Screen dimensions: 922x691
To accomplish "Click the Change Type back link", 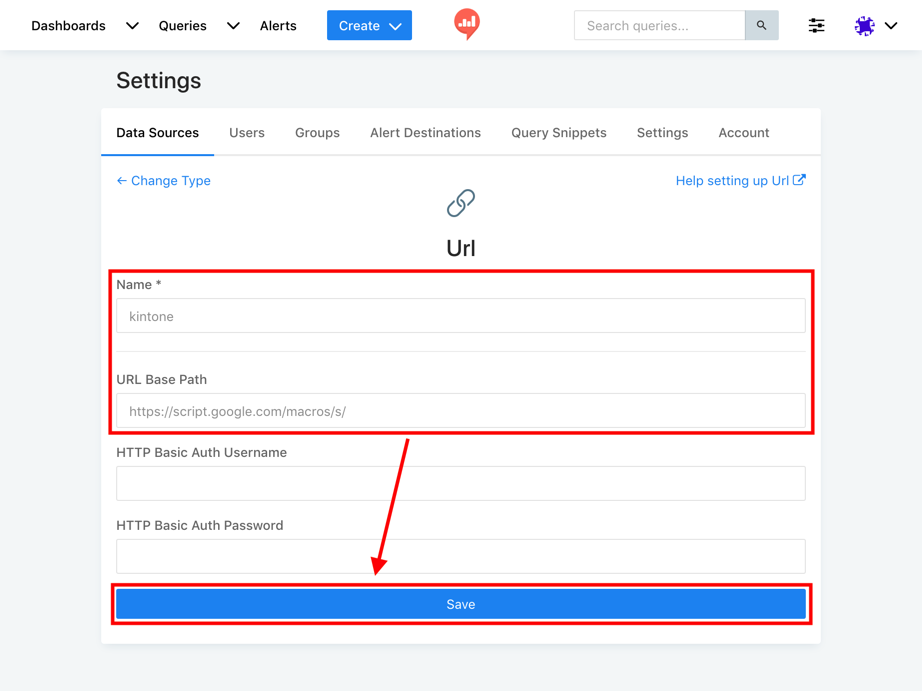I will [163, 181].
